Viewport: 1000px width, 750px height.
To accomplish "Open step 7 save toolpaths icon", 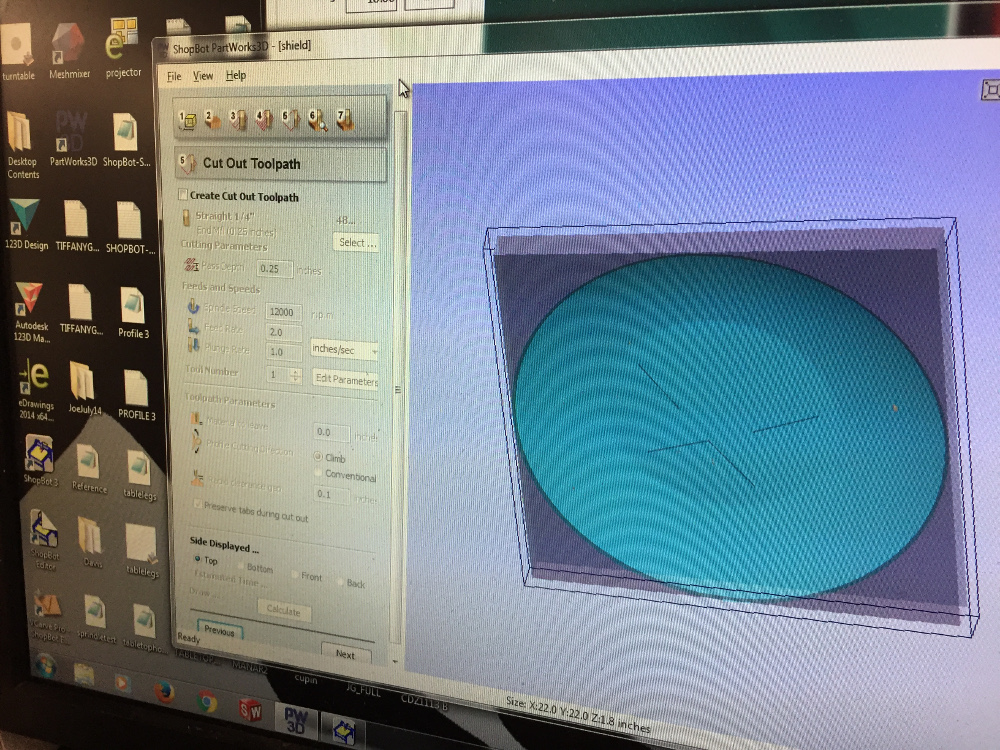I will [x=345, y=119].
